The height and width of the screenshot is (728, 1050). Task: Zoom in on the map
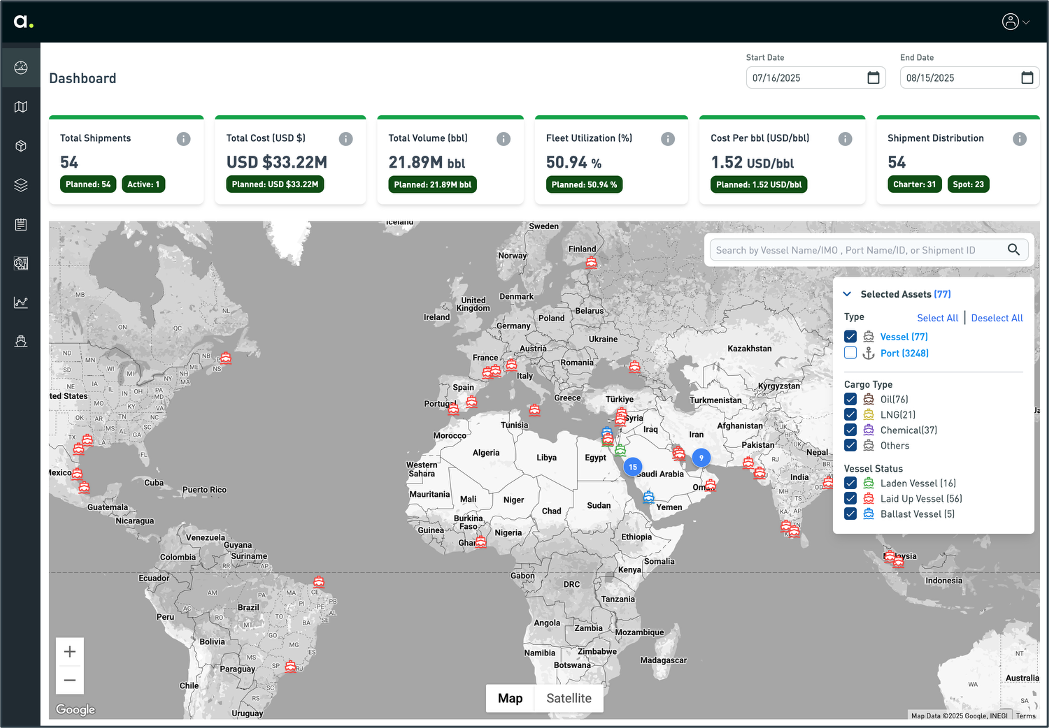tap(70, 652)
